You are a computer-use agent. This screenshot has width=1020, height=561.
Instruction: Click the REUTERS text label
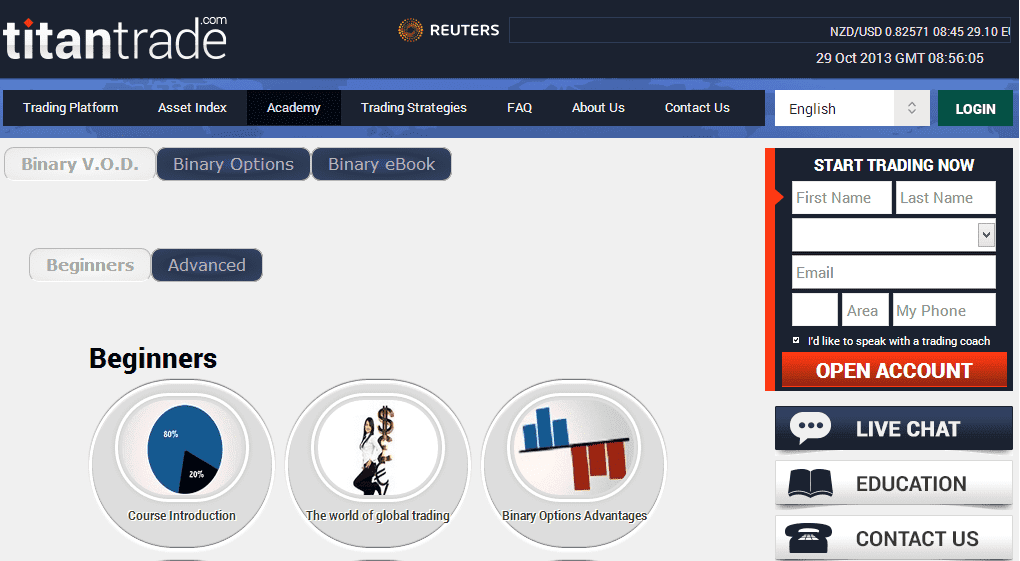464,30
